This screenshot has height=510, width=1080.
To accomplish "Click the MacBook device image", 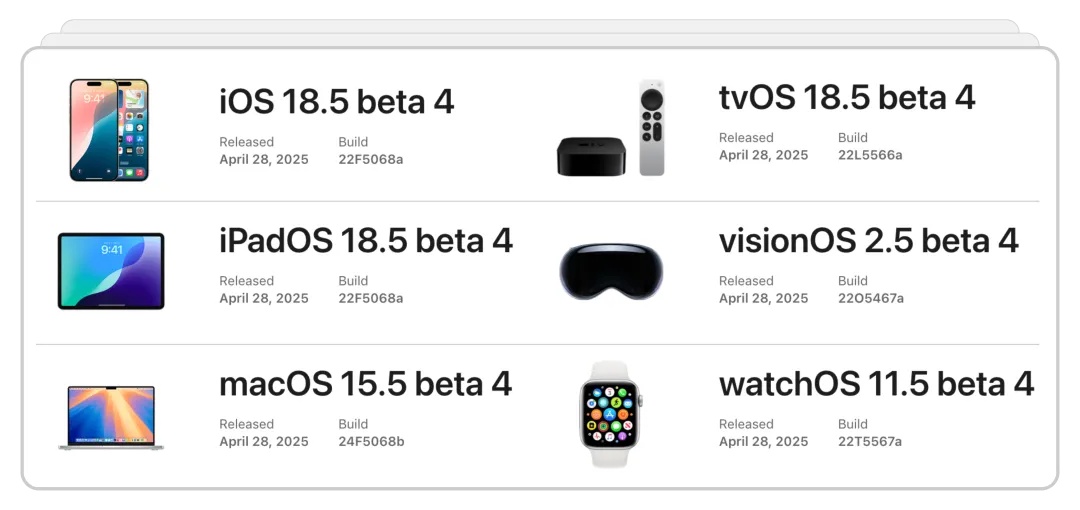I will click(111, 418).
